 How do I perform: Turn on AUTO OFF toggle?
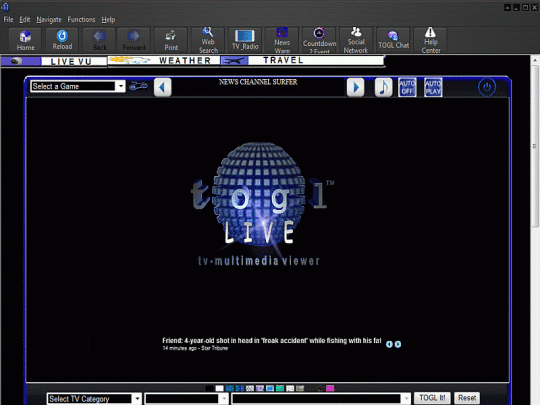point(407,87)
